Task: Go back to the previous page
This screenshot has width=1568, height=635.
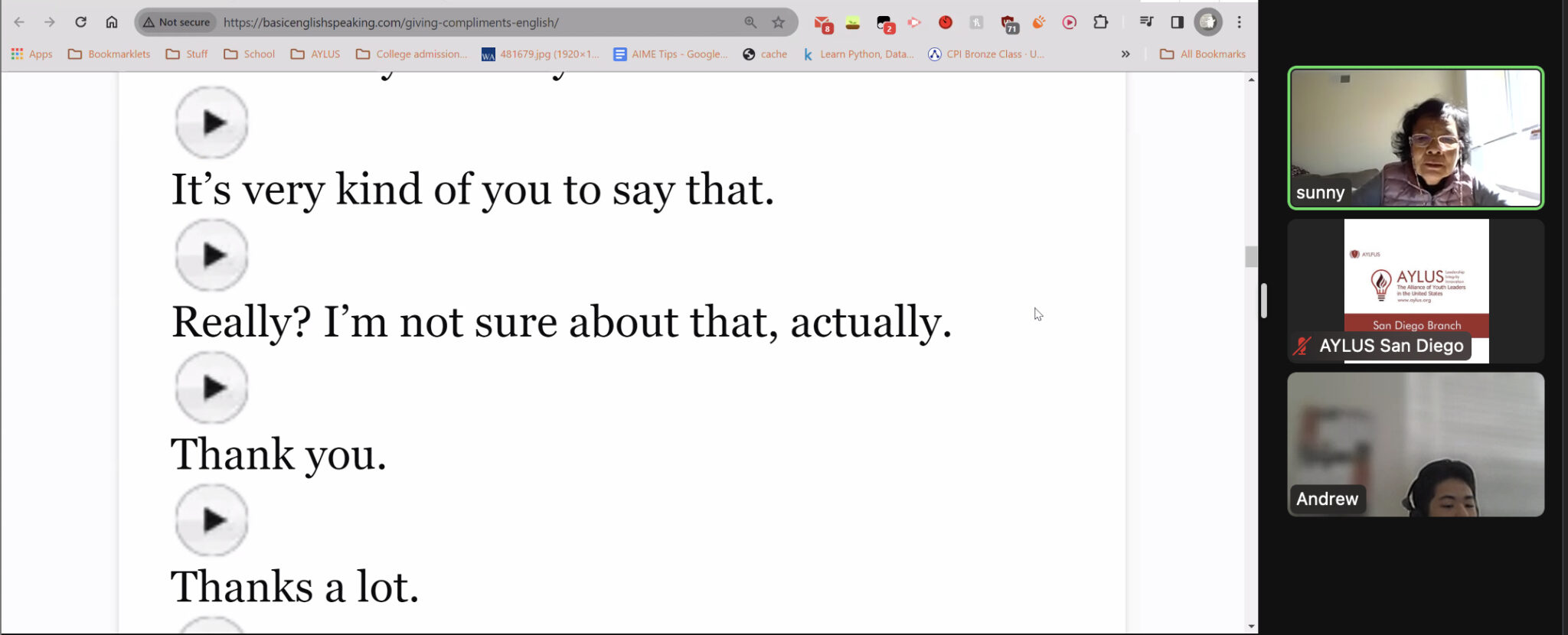Action: pos(19,22)
